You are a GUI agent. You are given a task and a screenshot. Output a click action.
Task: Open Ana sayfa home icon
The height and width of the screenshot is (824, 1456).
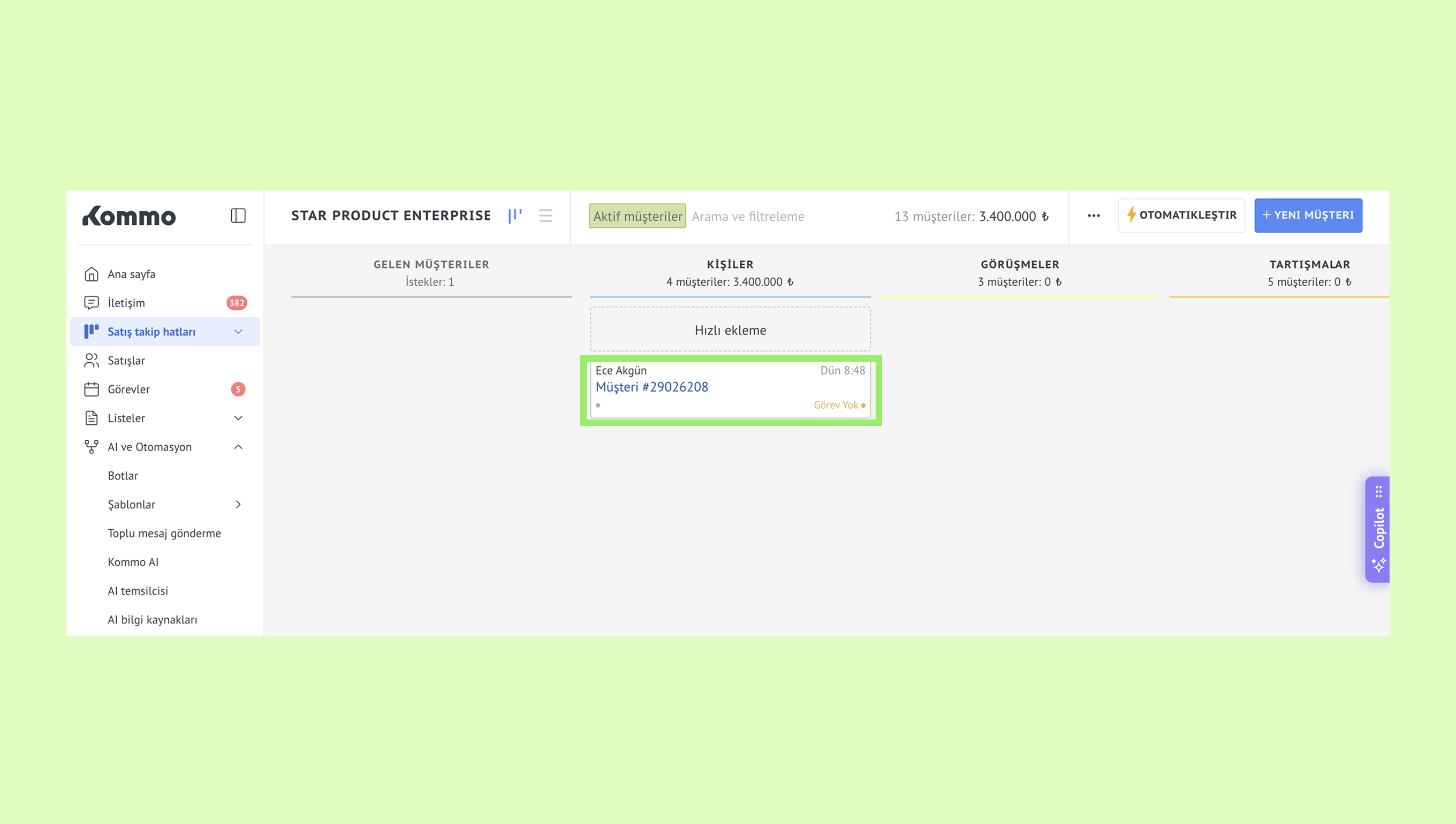click(x=91, y=274)
